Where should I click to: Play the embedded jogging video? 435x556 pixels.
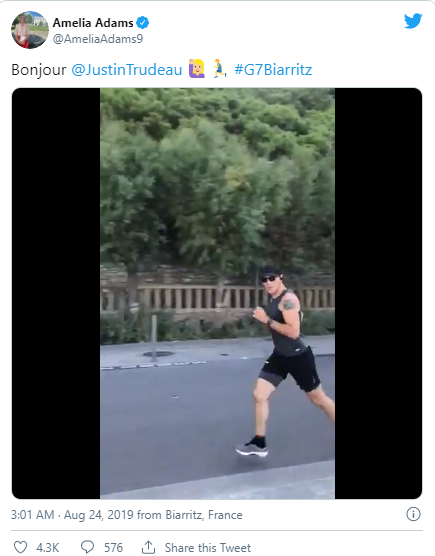[217, 293]
